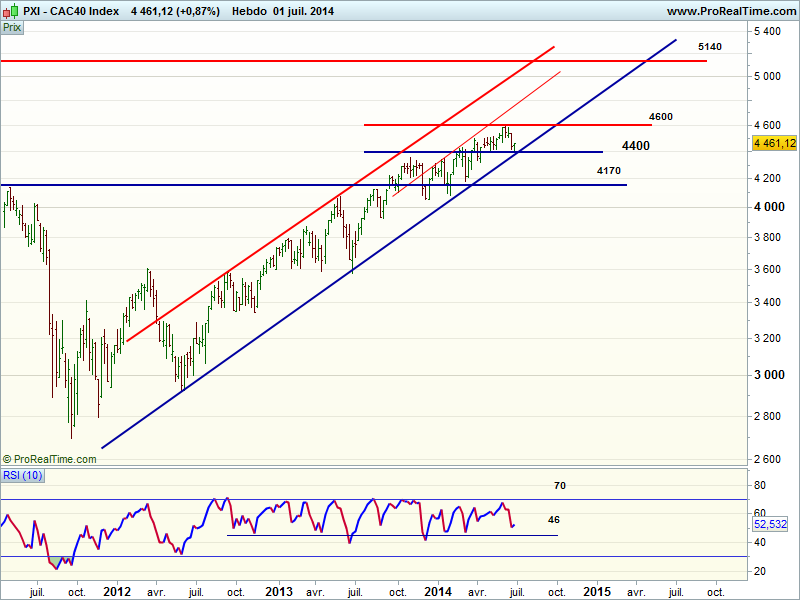Click the © ProRealTime.com watermark
This screenshot has width=800, height=600.
point(50,459)
